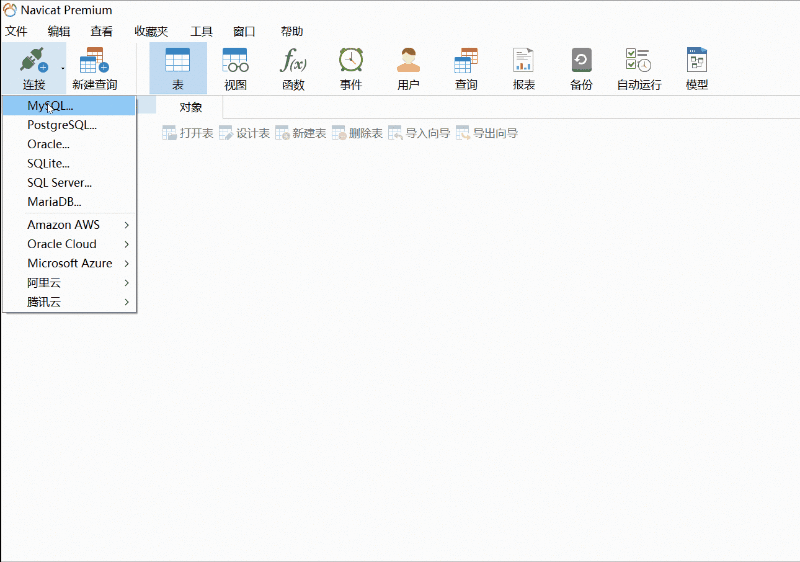Choose SQL Server... connection type
The width and height of the screenshot is (800, 562).
coord(69,183)
